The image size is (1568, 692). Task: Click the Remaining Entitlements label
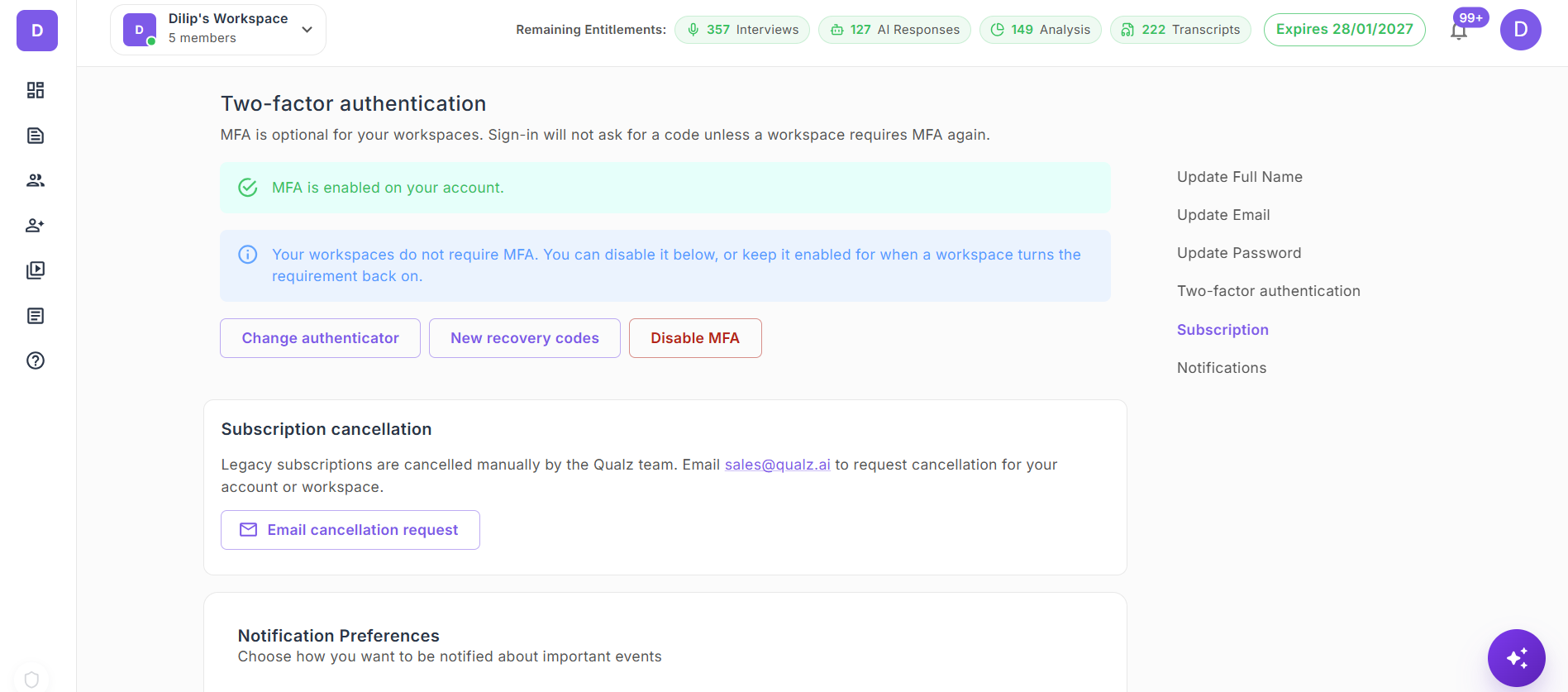pyautogui.click(x=591, y=30)
